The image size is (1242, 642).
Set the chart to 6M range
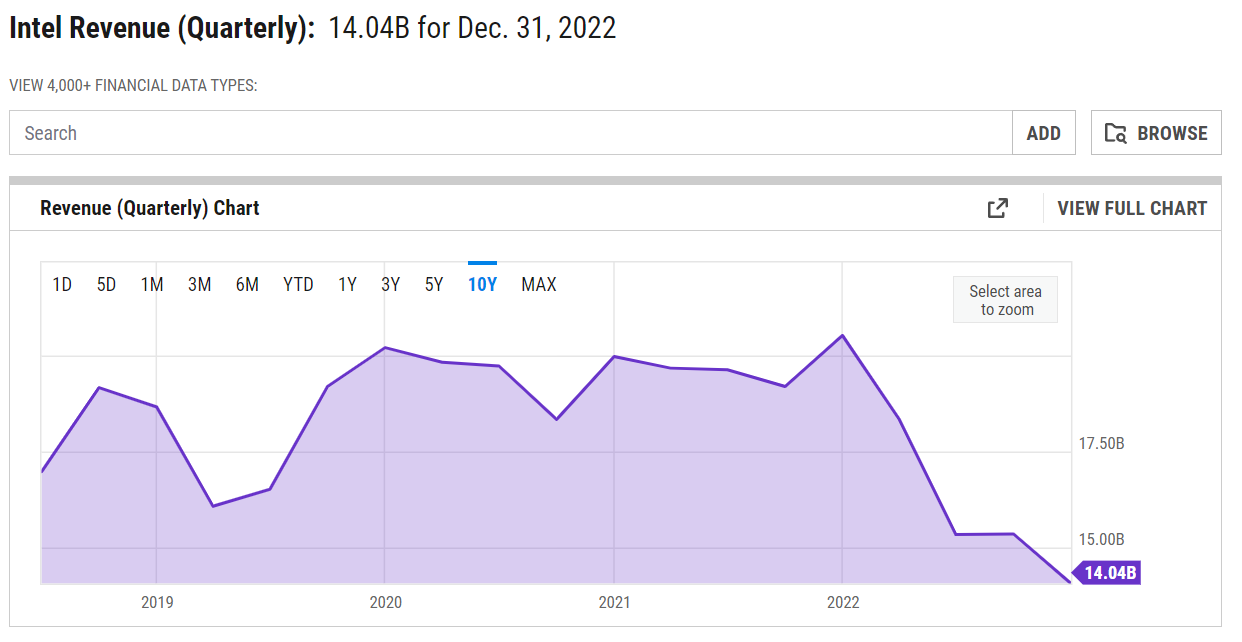click(247, 285)
